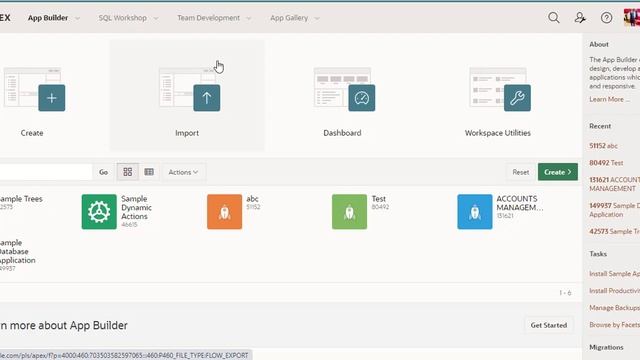640x360 pixels.
Task: Follow the Learn More link
Action: point(609,99)
